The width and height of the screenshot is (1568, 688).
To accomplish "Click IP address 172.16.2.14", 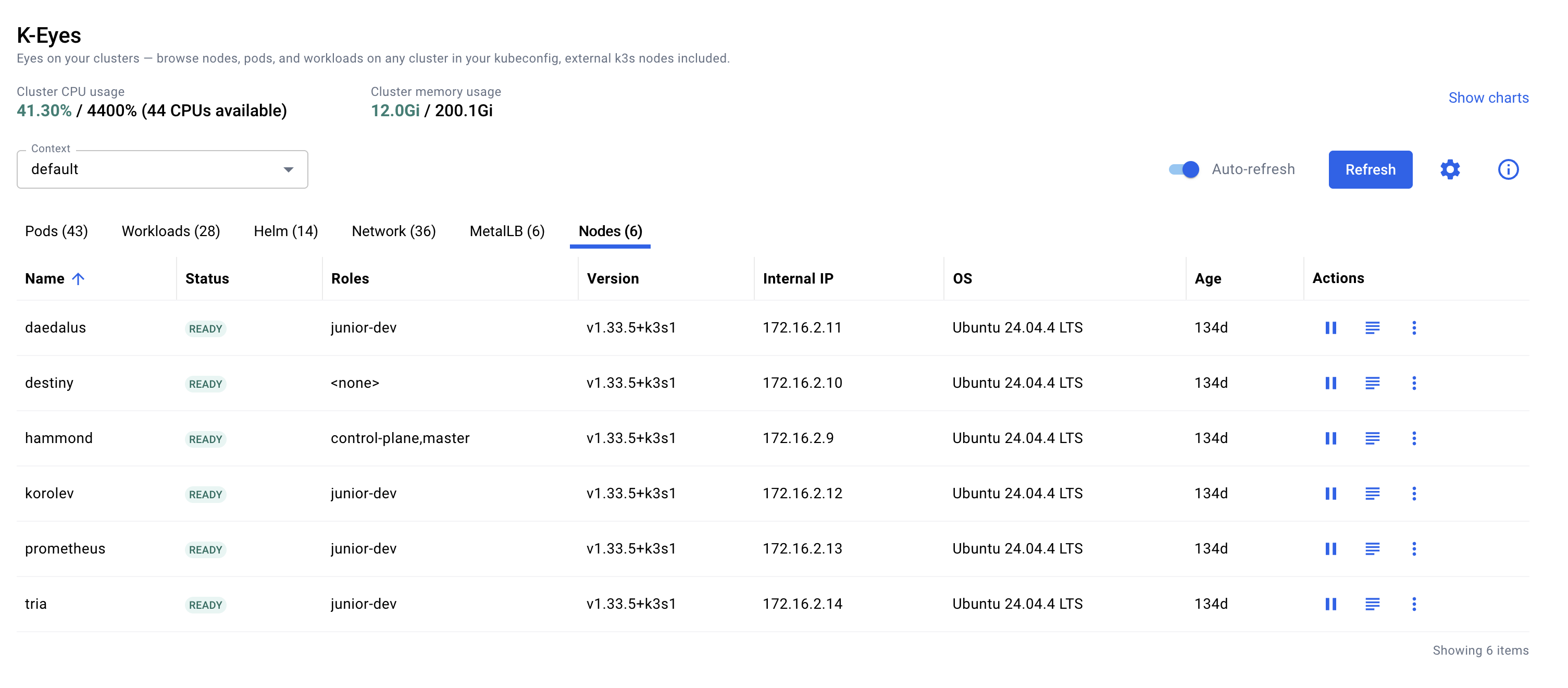I will point(802,604).
